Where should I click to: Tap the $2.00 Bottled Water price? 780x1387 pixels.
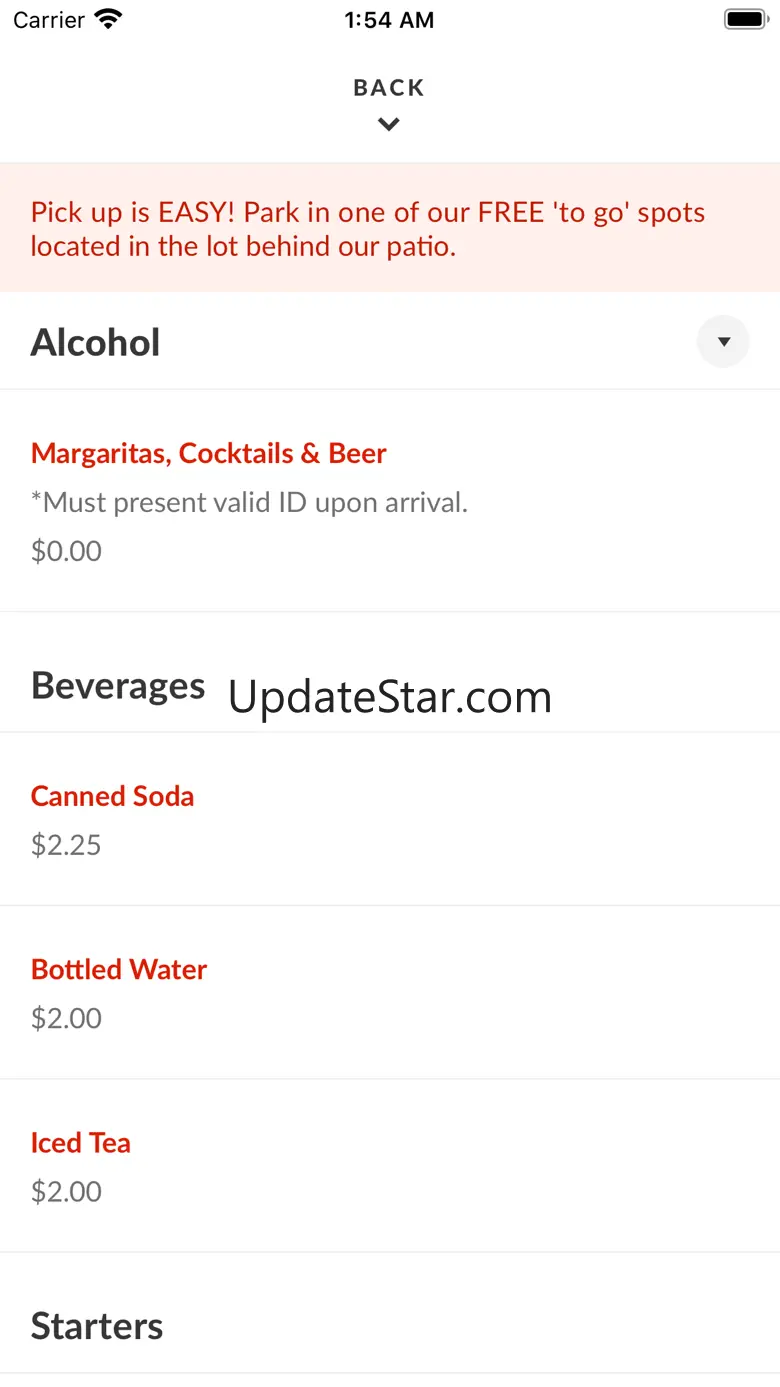(66, 1018)
